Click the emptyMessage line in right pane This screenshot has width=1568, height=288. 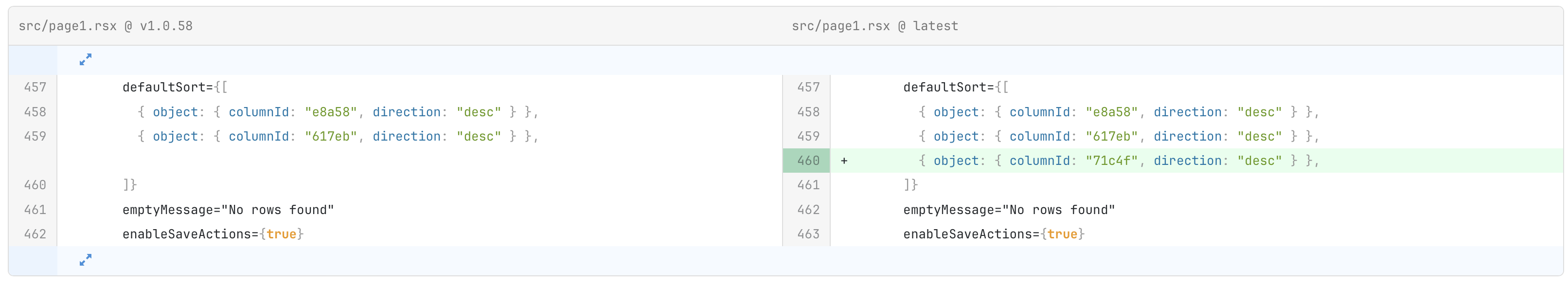pyautogui.click(x=1197, y=210)
